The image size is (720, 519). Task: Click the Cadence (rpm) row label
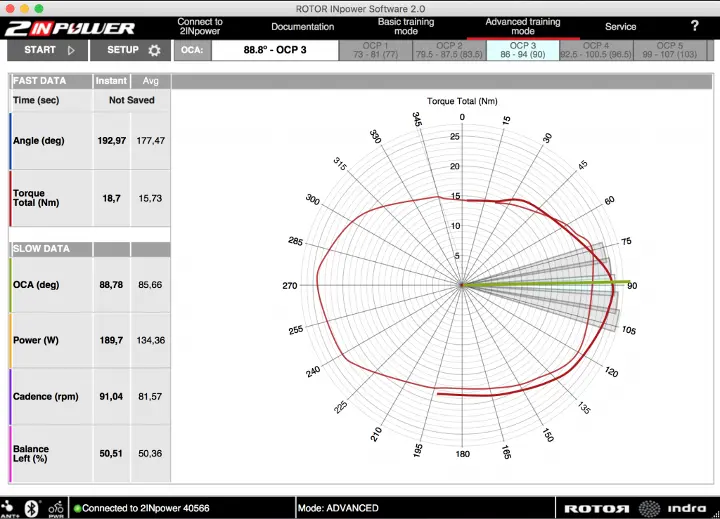[45, 396]
